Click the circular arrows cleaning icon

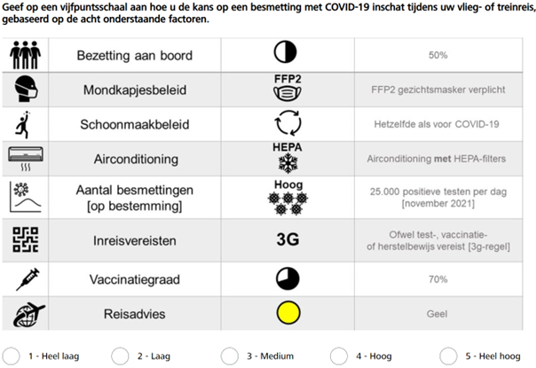click(288, 123)
